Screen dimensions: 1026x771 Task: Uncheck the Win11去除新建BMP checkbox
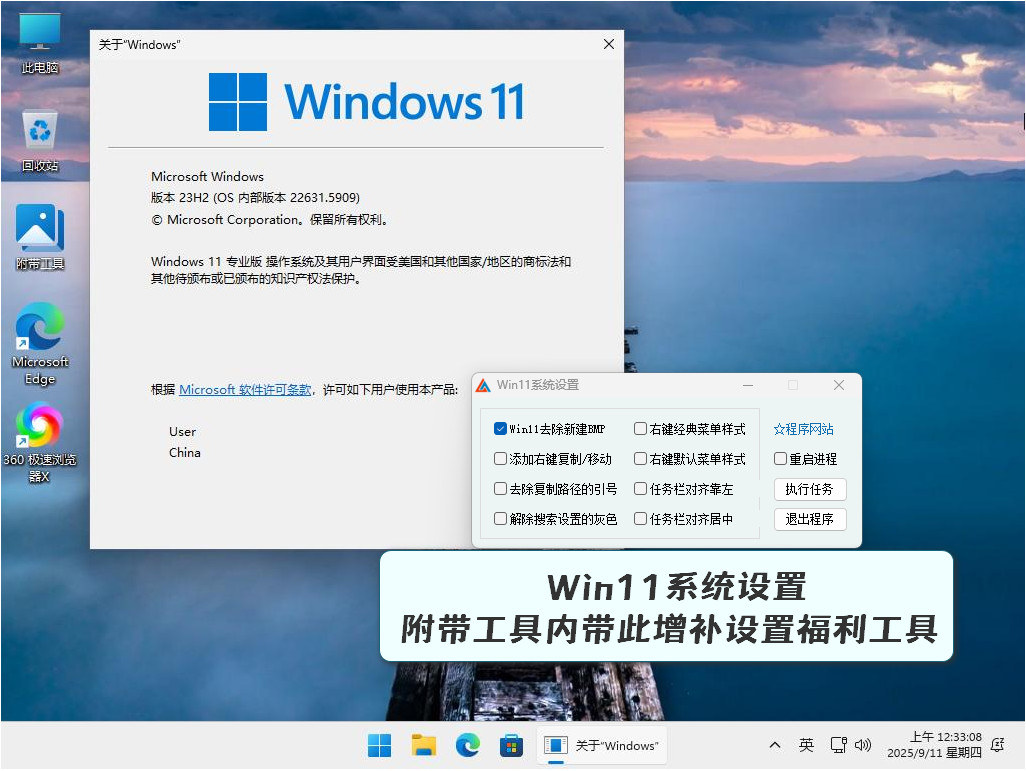click(501, 429)
